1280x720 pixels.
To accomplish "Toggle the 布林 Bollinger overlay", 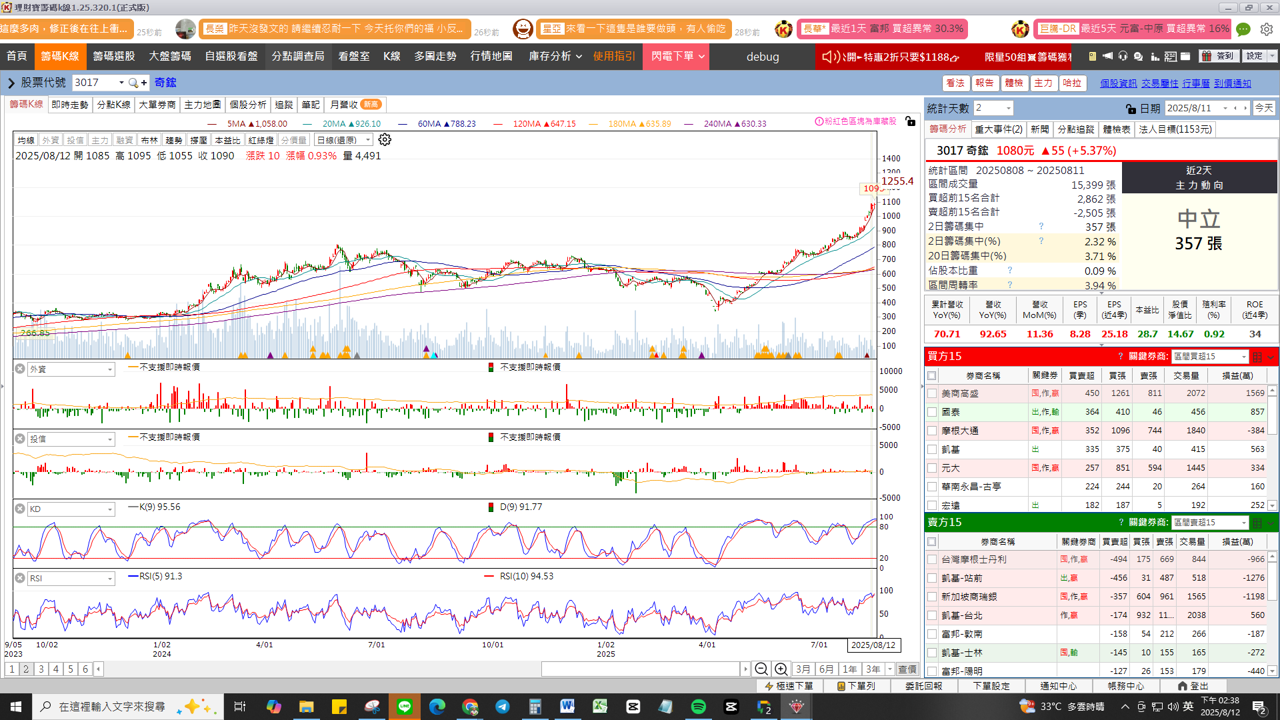I will tap(149, 141).
